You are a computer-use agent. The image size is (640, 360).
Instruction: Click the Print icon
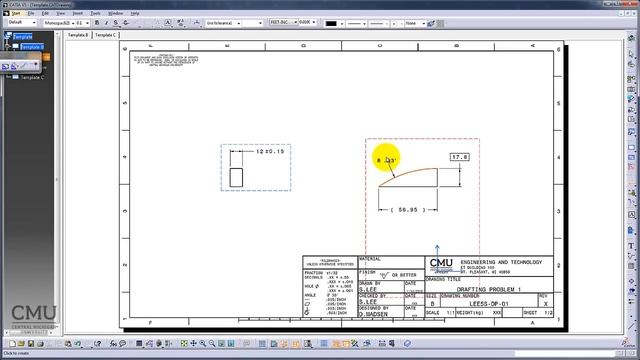click(x=40, y=344)
